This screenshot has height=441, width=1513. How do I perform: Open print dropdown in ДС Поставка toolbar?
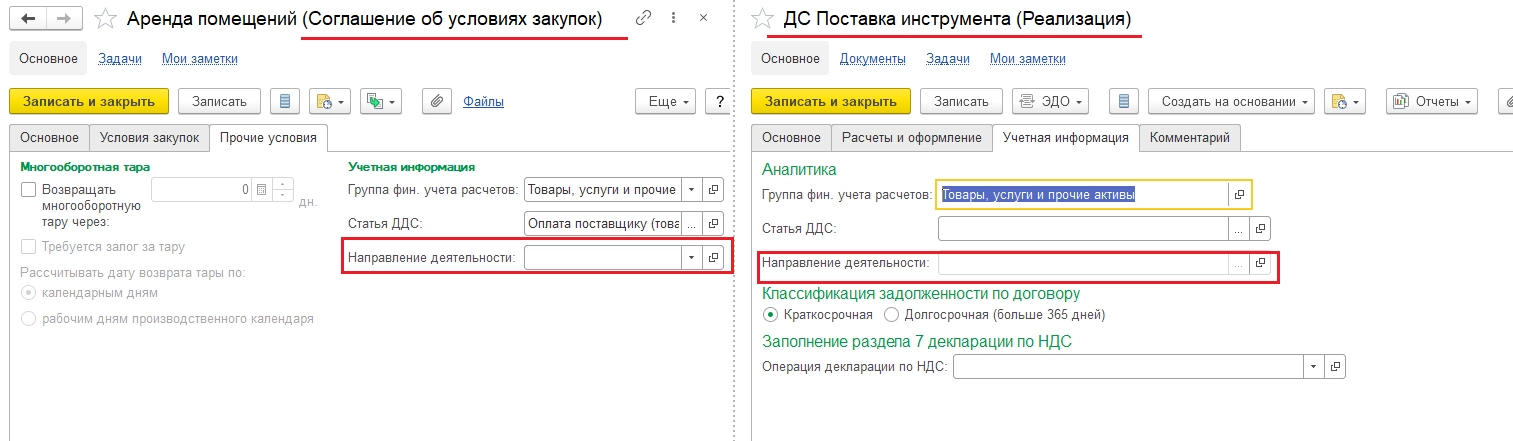[1345, 101]
